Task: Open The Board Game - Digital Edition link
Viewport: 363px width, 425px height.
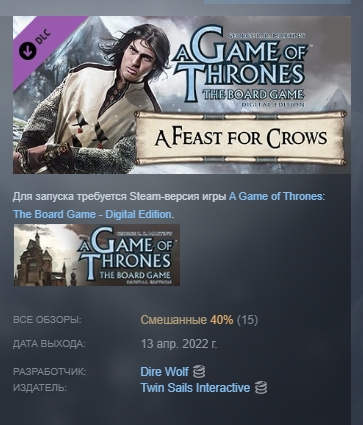Action: pyautogui.click(x=92, y=214)
